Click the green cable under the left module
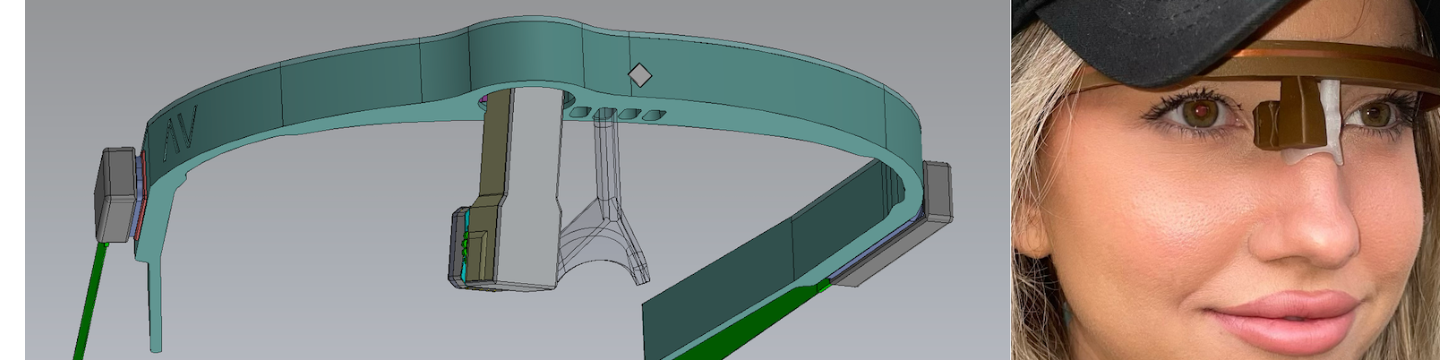The width and height of the screenshot is (1440, 360). [89, 300]
